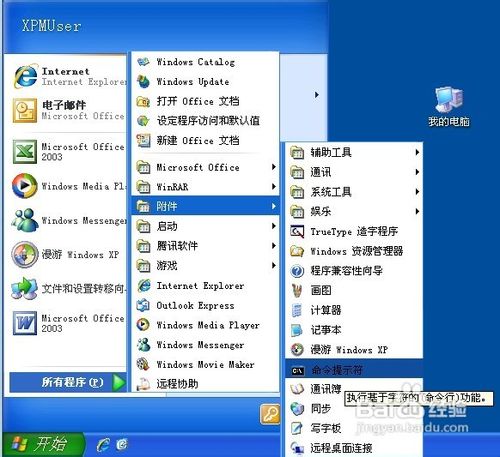Open 写字板 WordPad icon

pos(297,428)
